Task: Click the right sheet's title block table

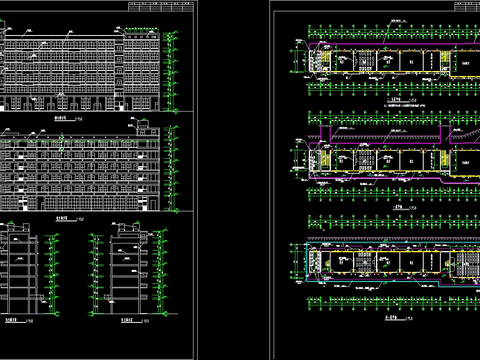Action: [467, 6]
